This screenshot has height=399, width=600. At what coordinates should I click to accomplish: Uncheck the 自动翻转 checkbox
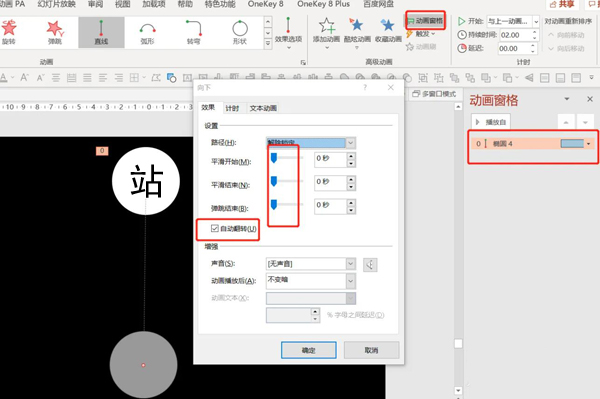(x=215, y=228)
